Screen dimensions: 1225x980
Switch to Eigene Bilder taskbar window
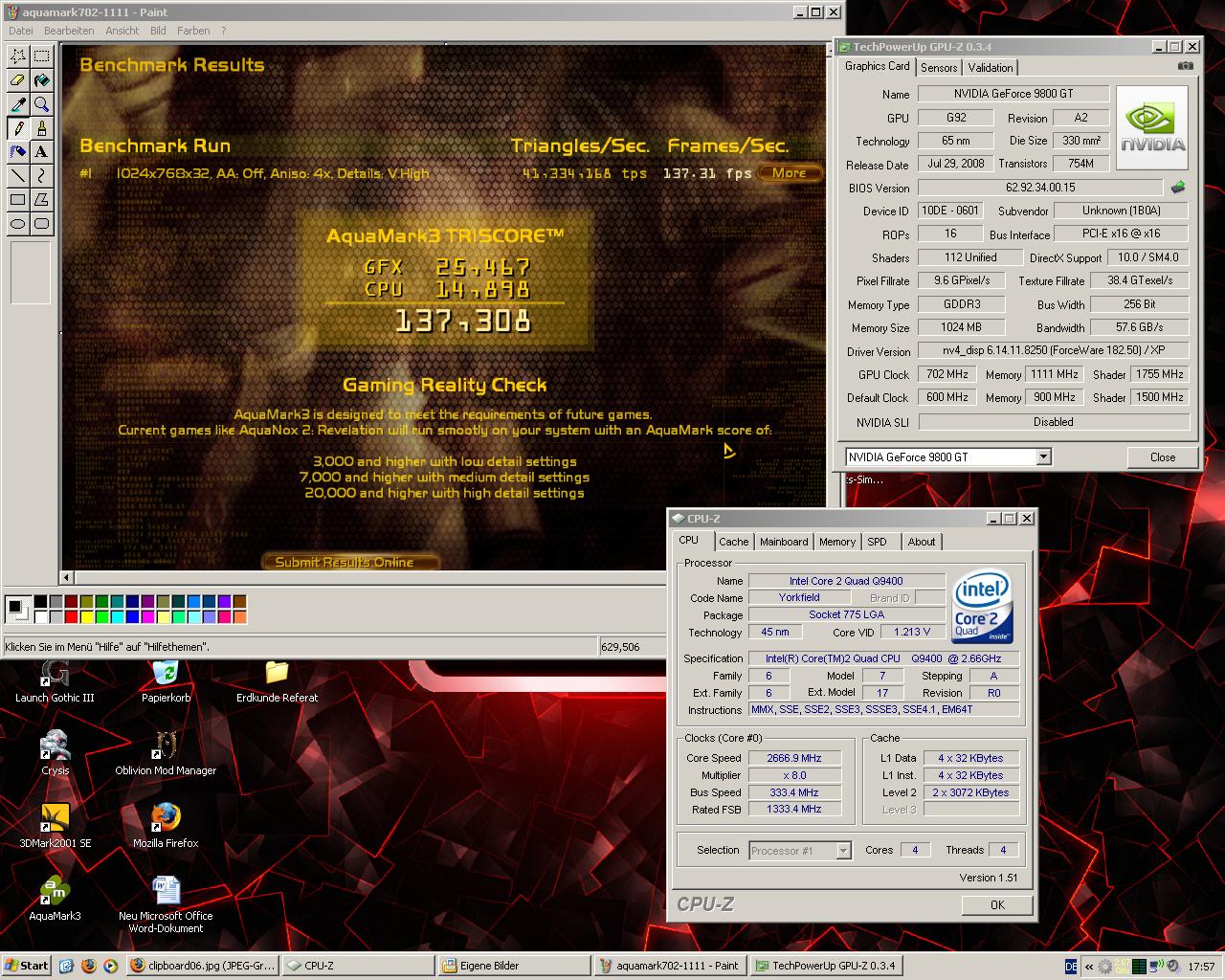(513, 966)
